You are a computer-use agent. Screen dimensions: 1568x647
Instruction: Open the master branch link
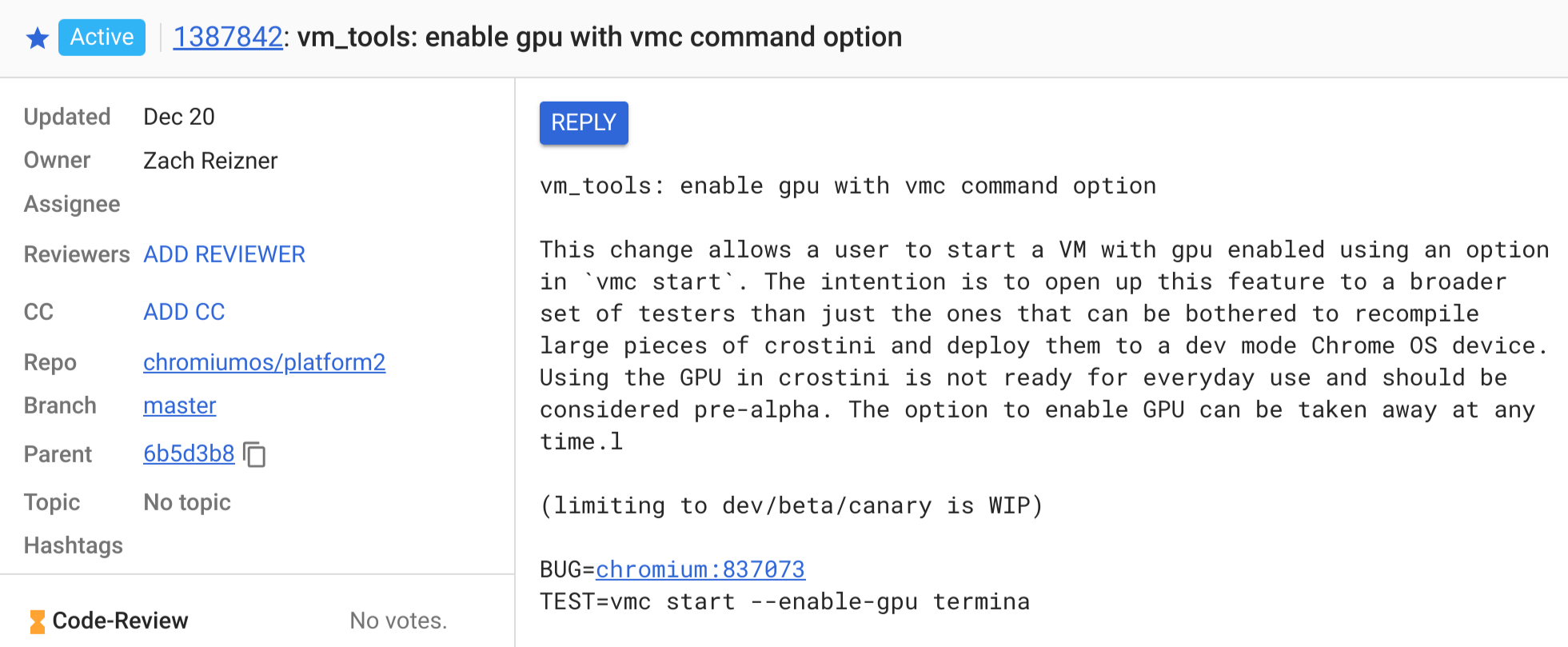[x=179, y=405]
